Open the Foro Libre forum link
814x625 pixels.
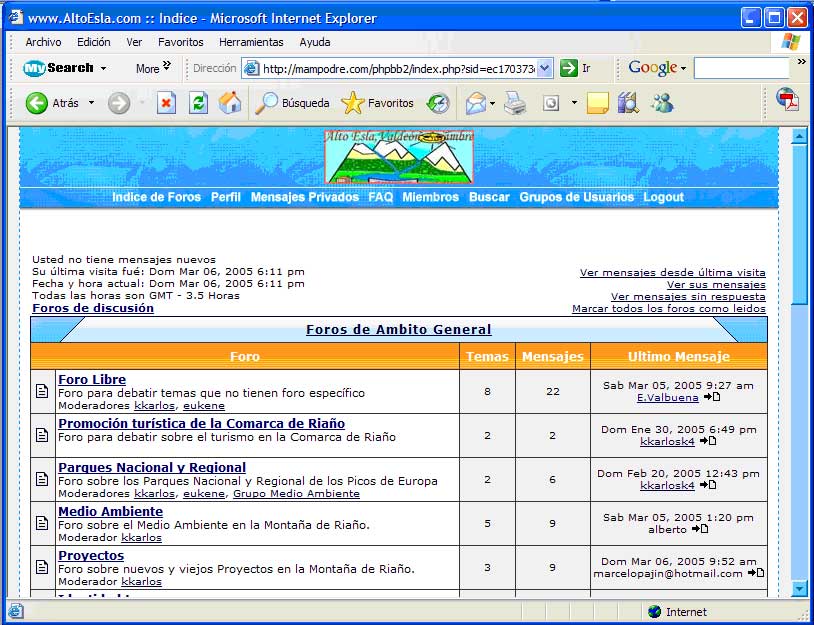pos(92,379)
